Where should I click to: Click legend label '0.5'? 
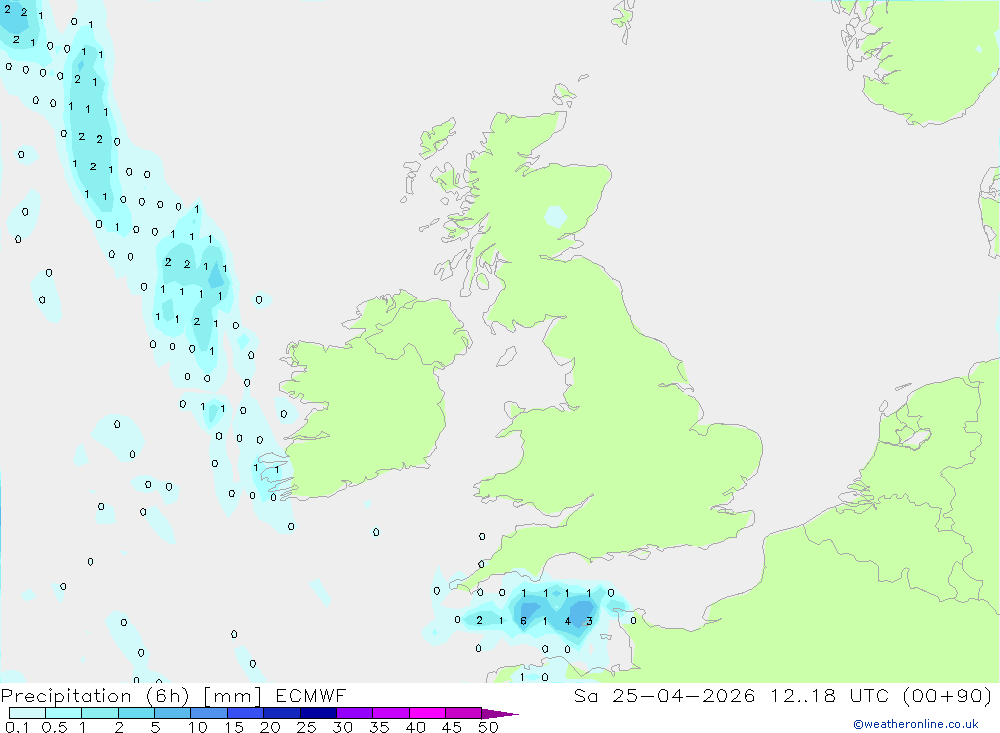point(54,727)
